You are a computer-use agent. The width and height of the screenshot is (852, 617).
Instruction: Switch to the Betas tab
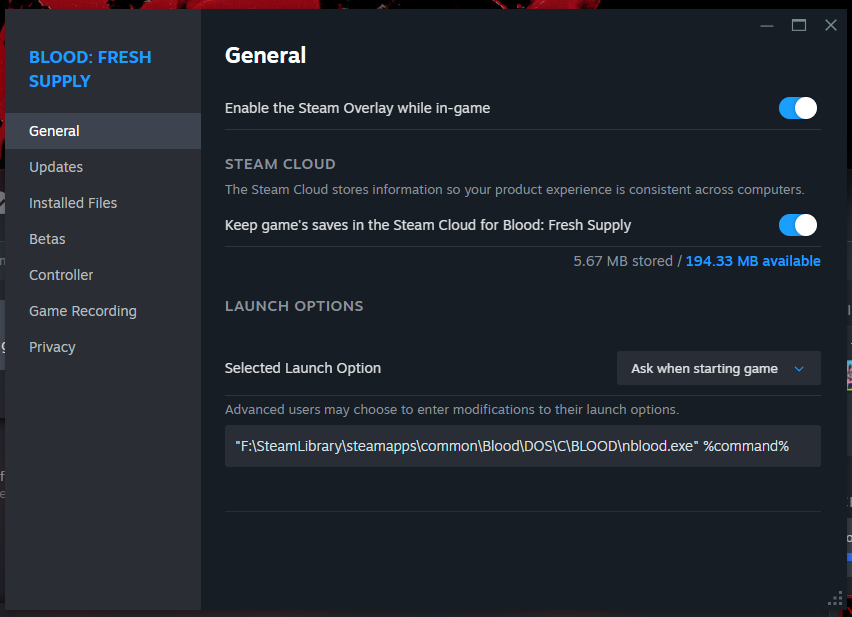coord(47,239)
